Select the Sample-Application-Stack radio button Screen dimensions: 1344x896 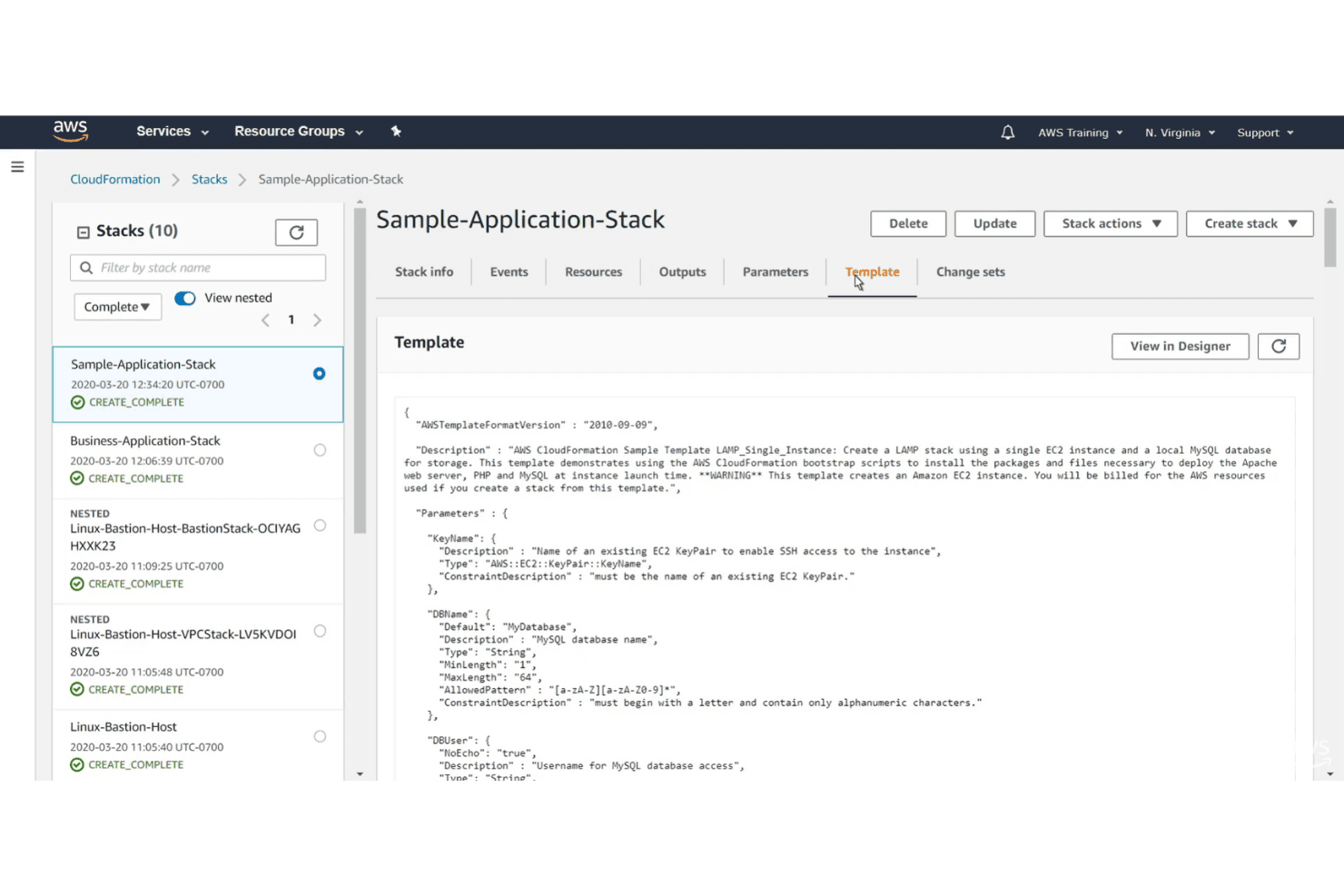pos(319,373)
